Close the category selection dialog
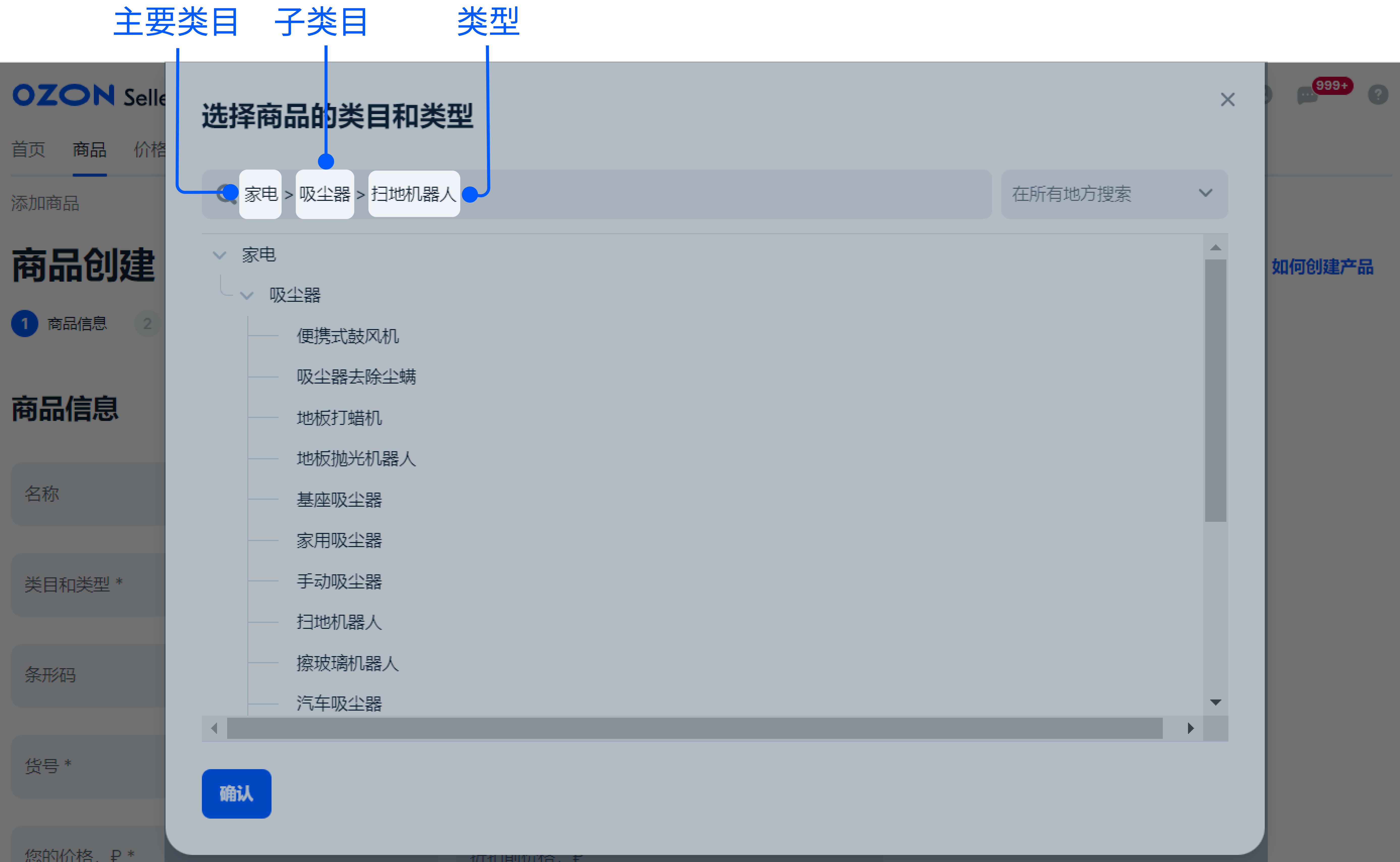The width and height of the screenshot is (1400, 862). 1227,100
